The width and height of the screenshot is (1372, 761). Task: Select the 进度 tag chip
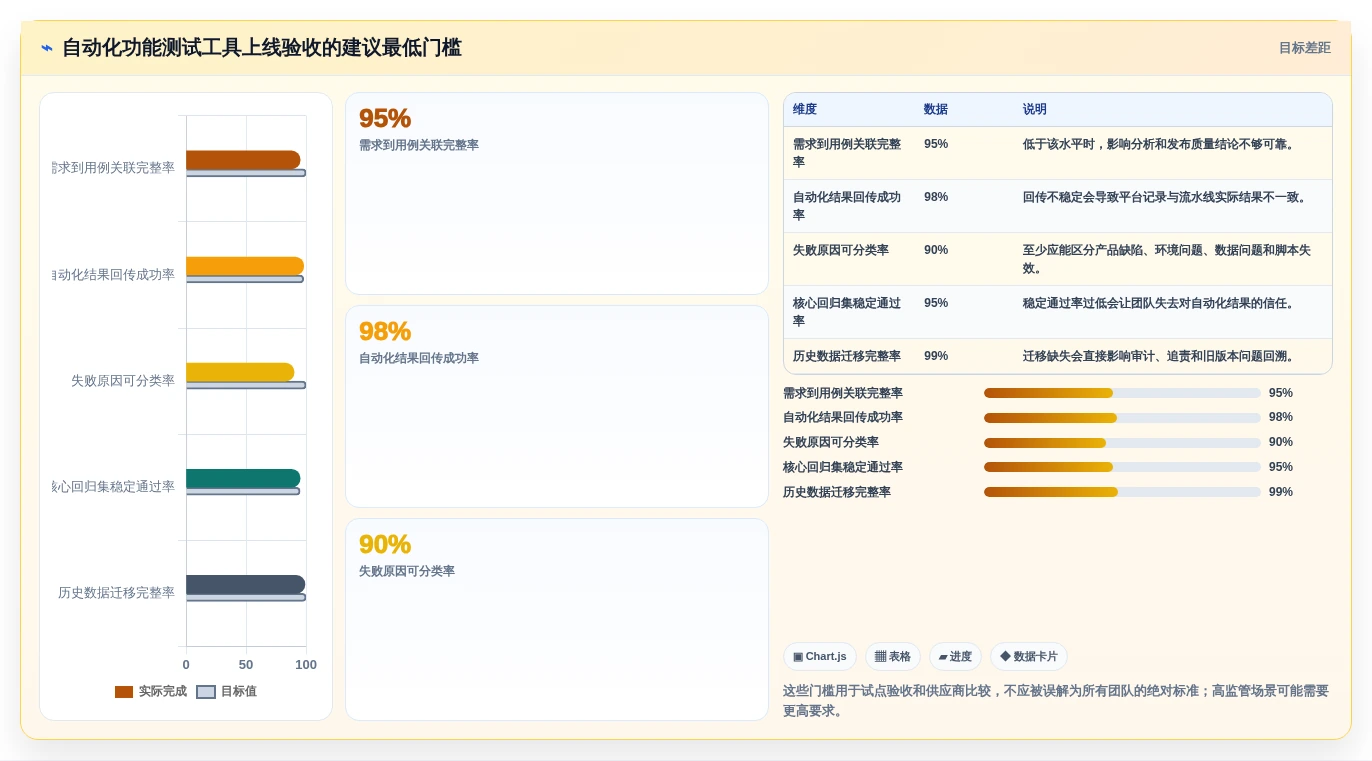(x=955, y=657)
